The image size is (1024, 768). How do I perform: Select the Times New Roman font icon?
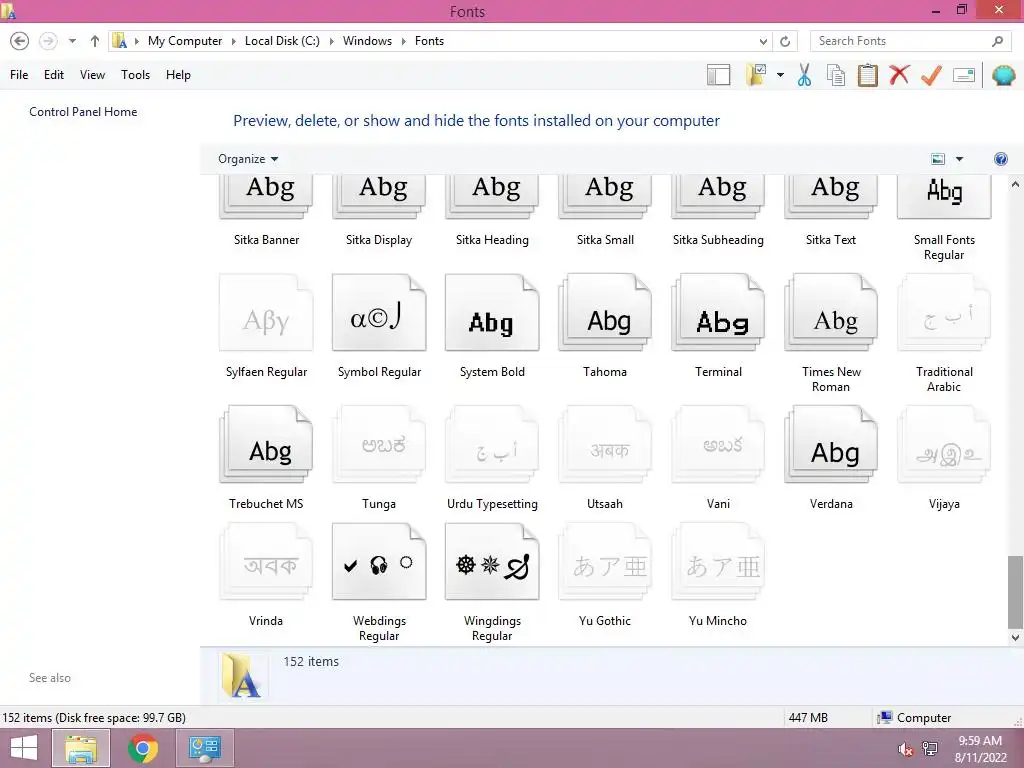(831, 313)
